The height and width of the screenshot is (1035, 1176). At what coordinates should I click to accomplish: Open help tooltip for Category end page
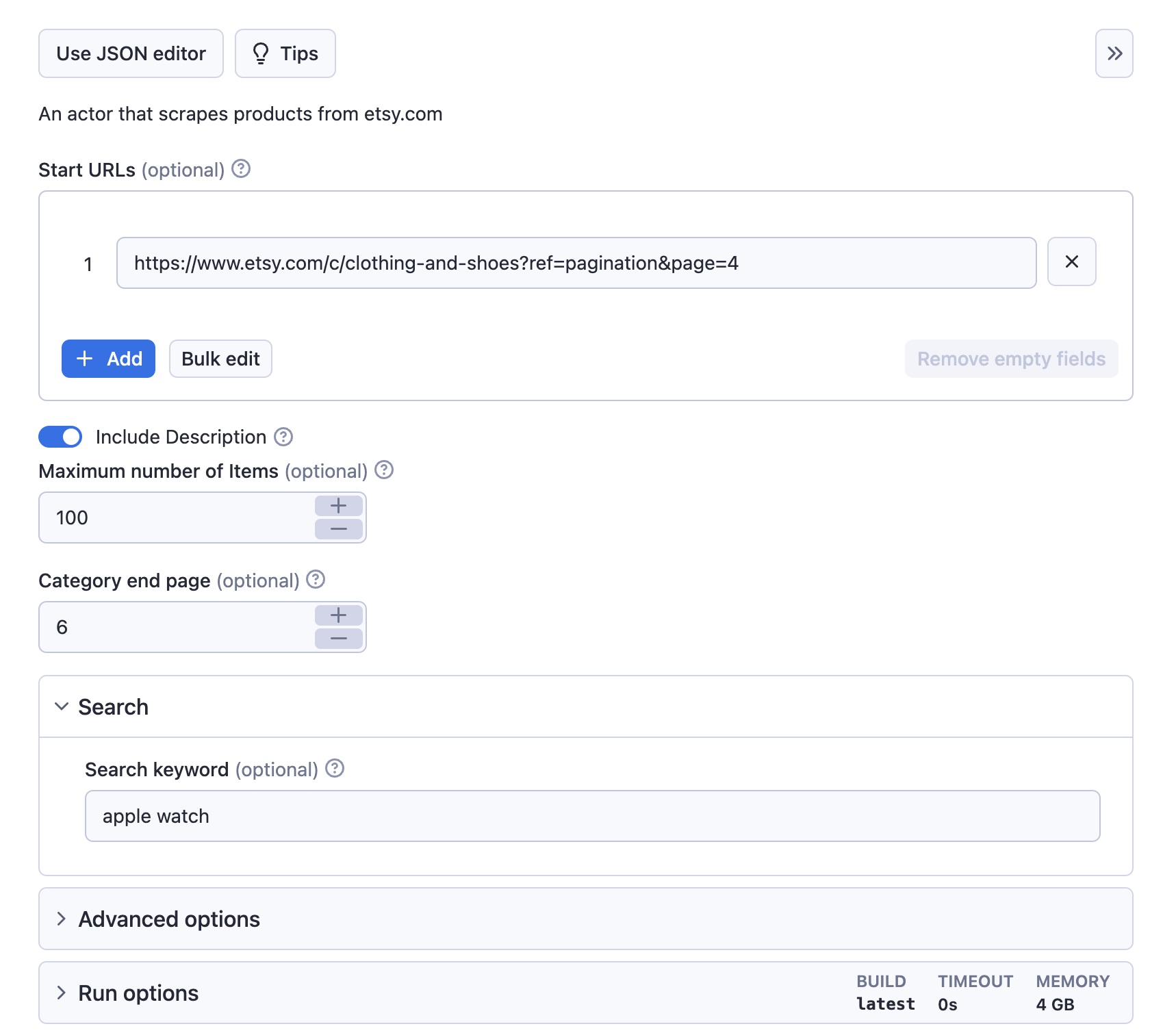click(316, 580)
